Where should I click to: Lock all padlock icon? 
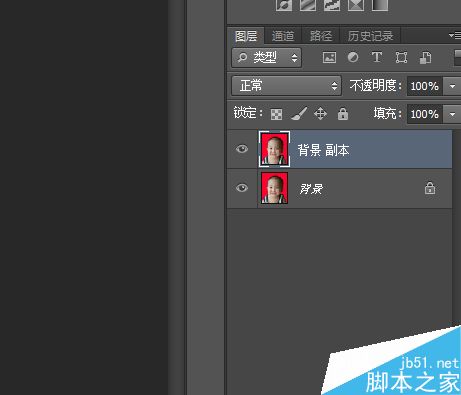pyautogui.click(x=343, y=114)
